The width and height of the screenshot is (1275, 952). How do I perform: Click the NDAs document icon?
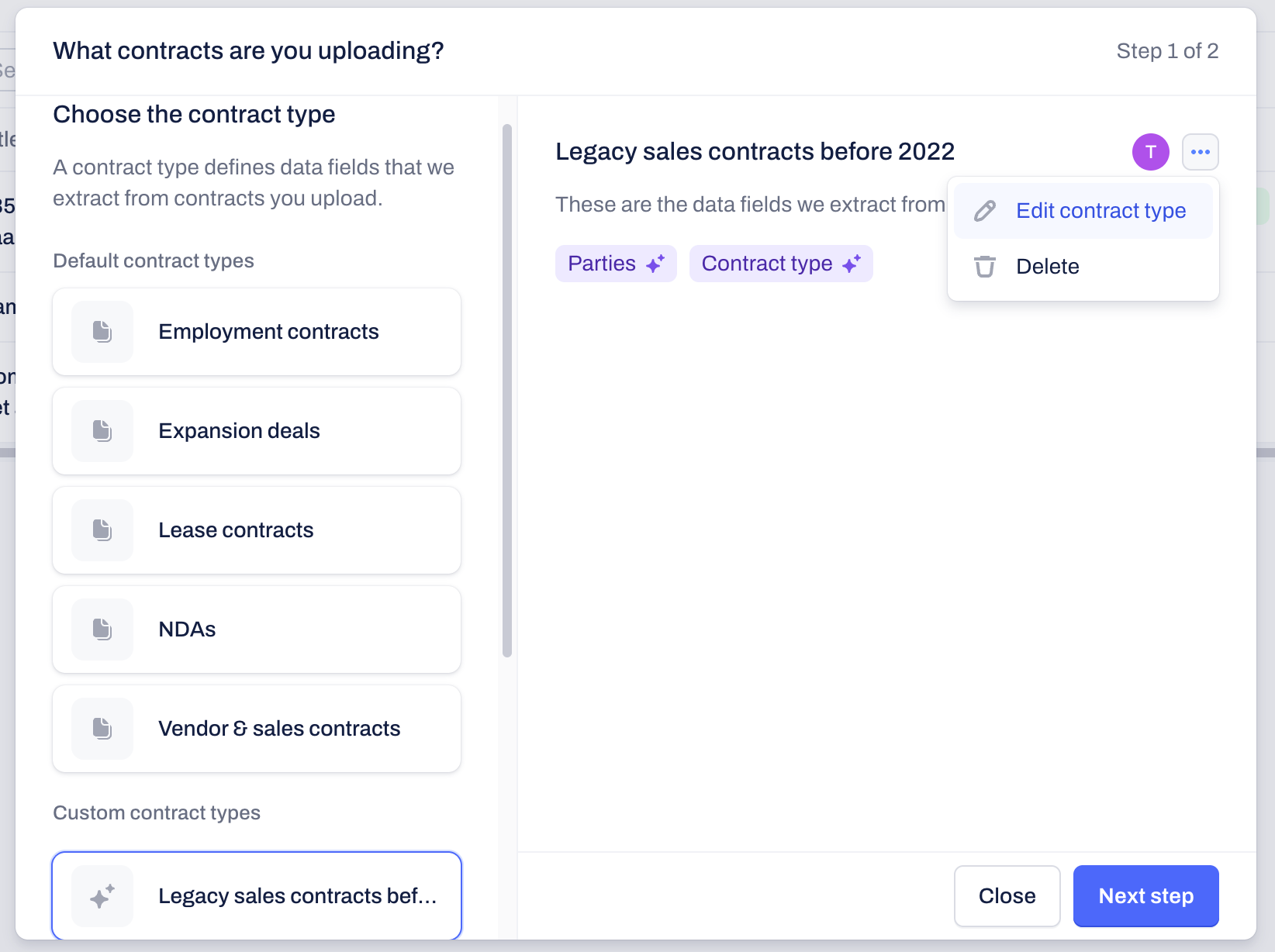tap(102, 629)
